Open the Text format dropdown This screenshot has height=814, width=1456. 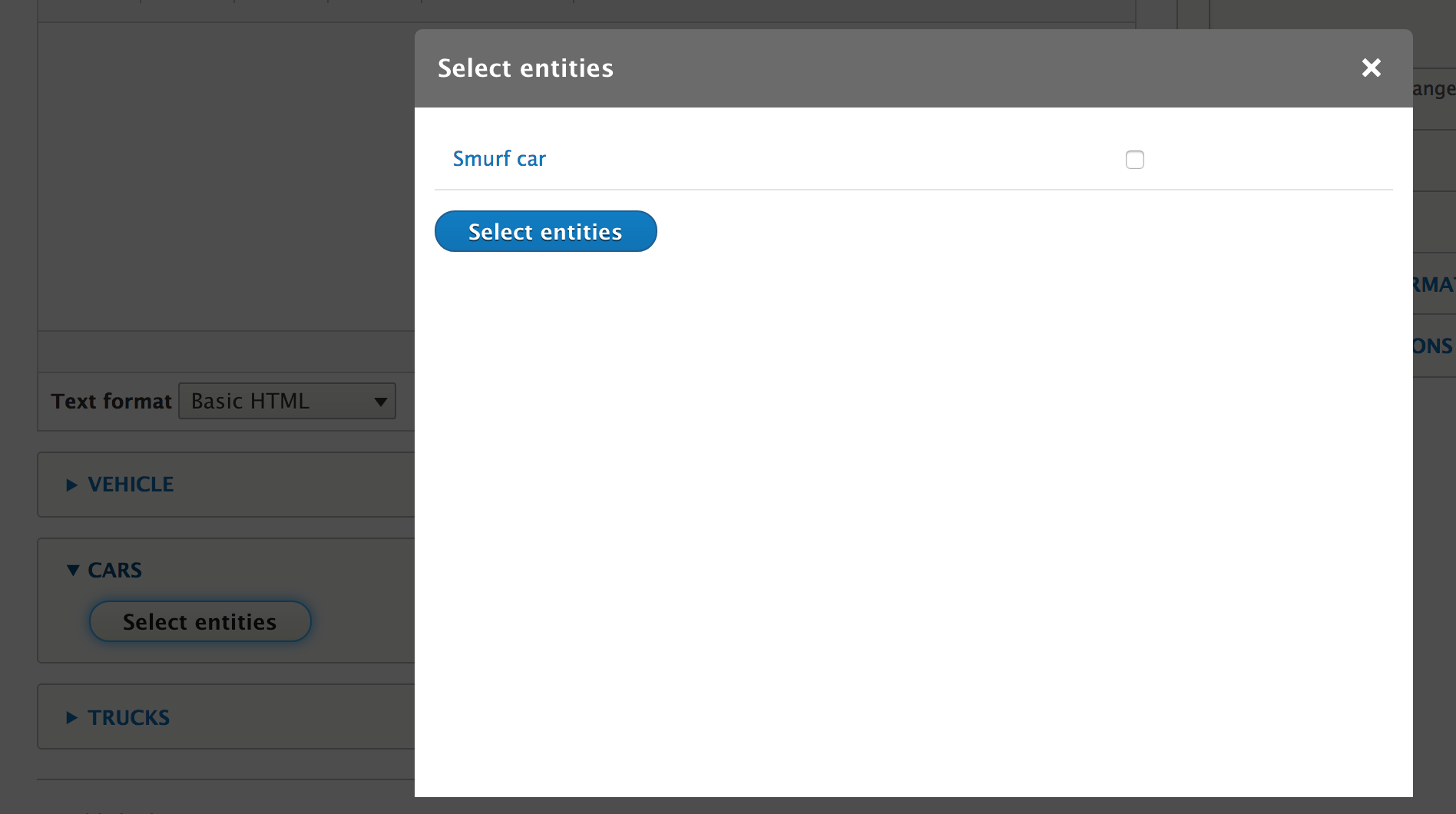(x=286, y=401)
